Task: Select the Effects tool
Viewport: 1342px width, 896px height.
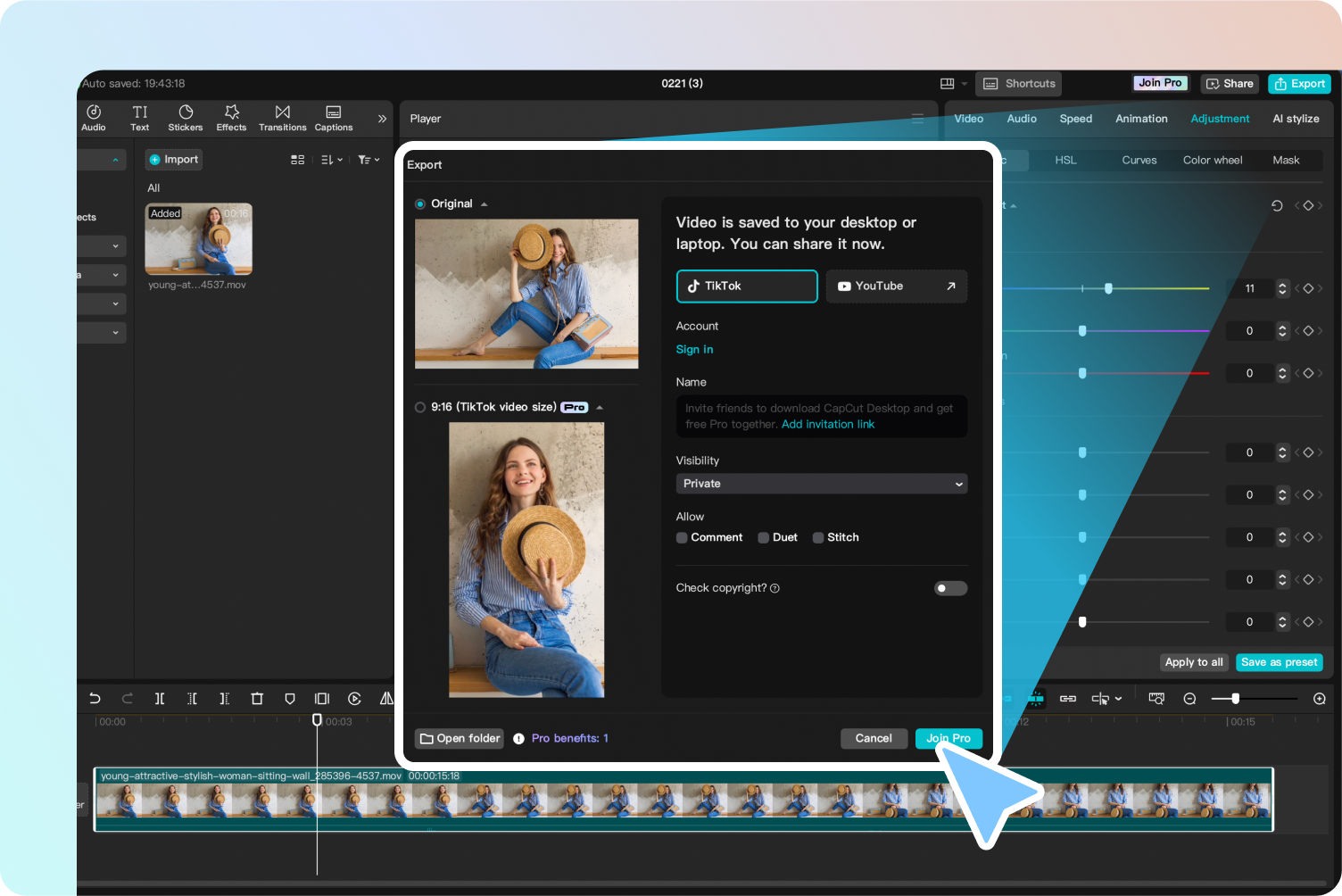Action: point(230,118)
